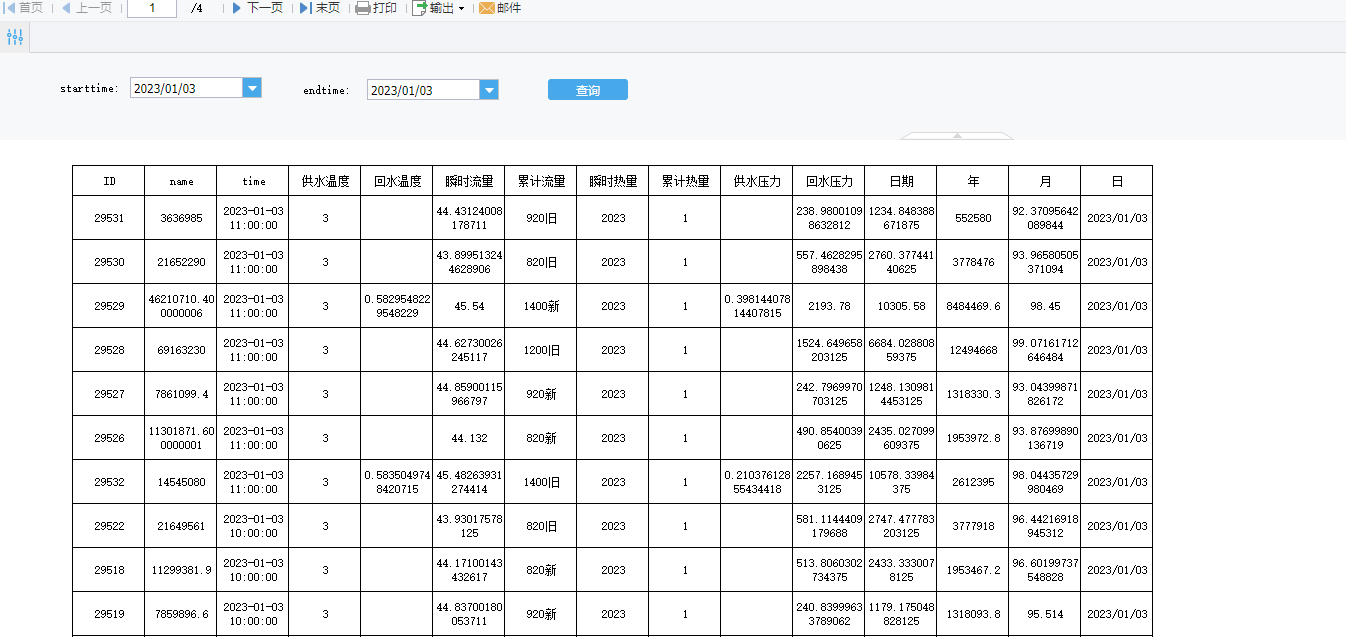Viewport: 1346px width, 637px height.
Task: Click the ID column header
Action: click(109, 181)
